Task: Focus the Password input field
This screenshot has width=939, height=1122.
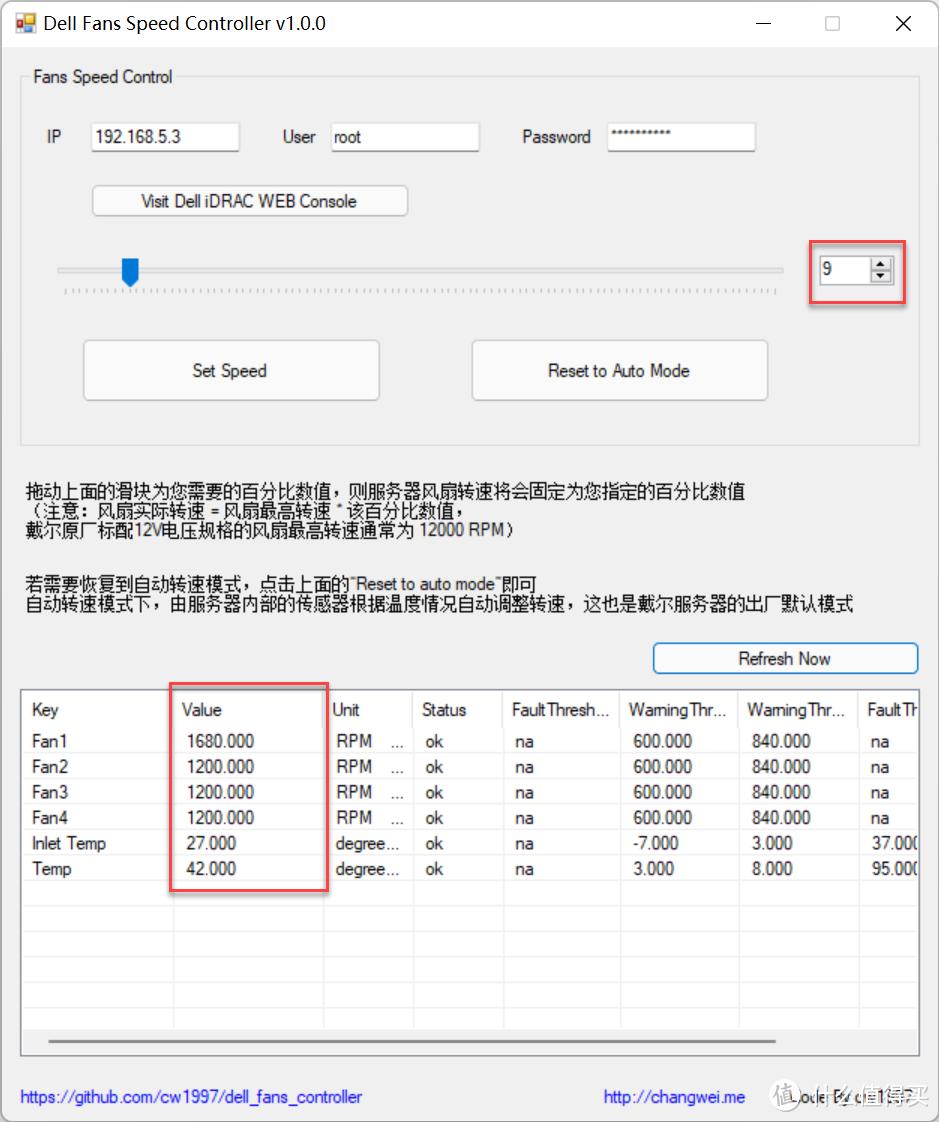Action: pos(680,137)
